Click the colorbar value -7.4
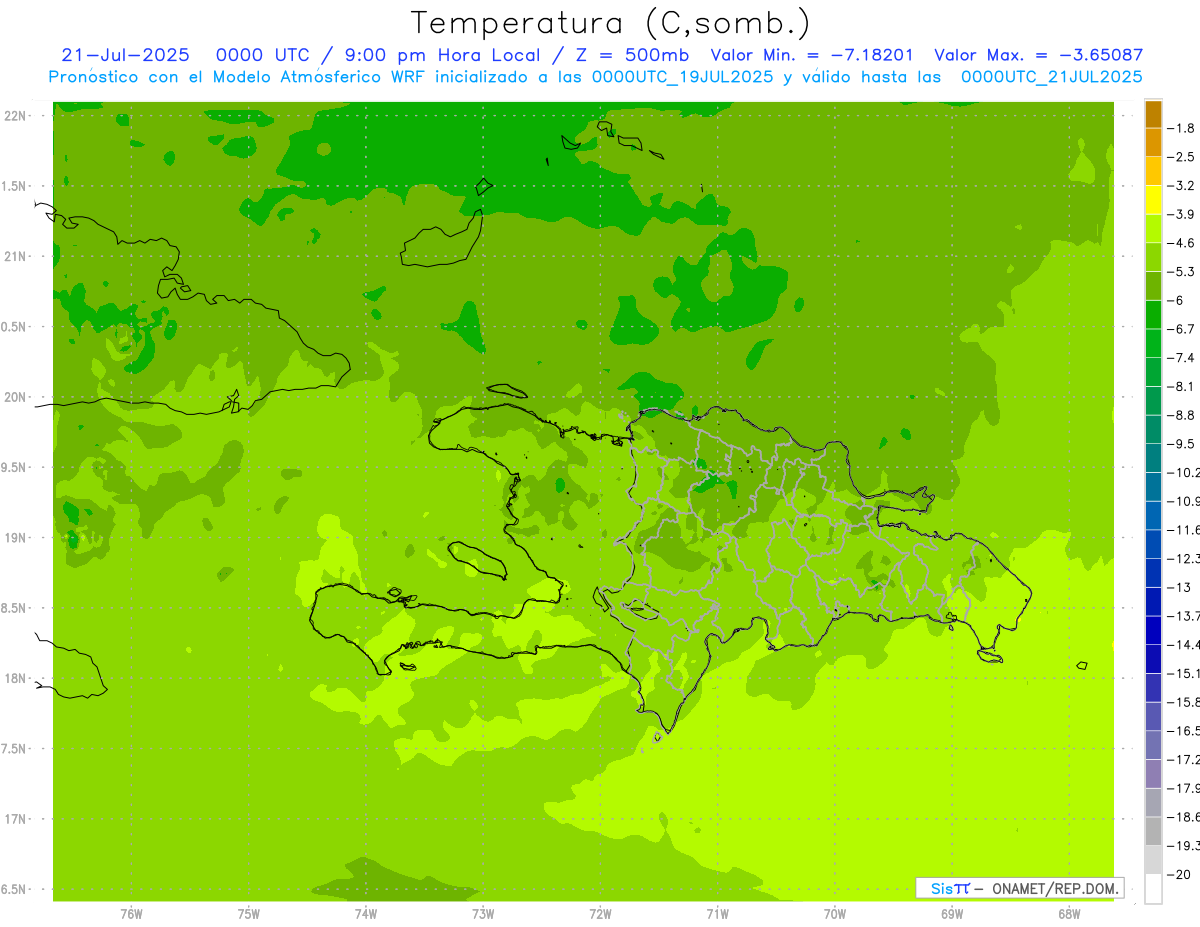The height and width of the screenshot is (927, 1200). click(1181, 357)
